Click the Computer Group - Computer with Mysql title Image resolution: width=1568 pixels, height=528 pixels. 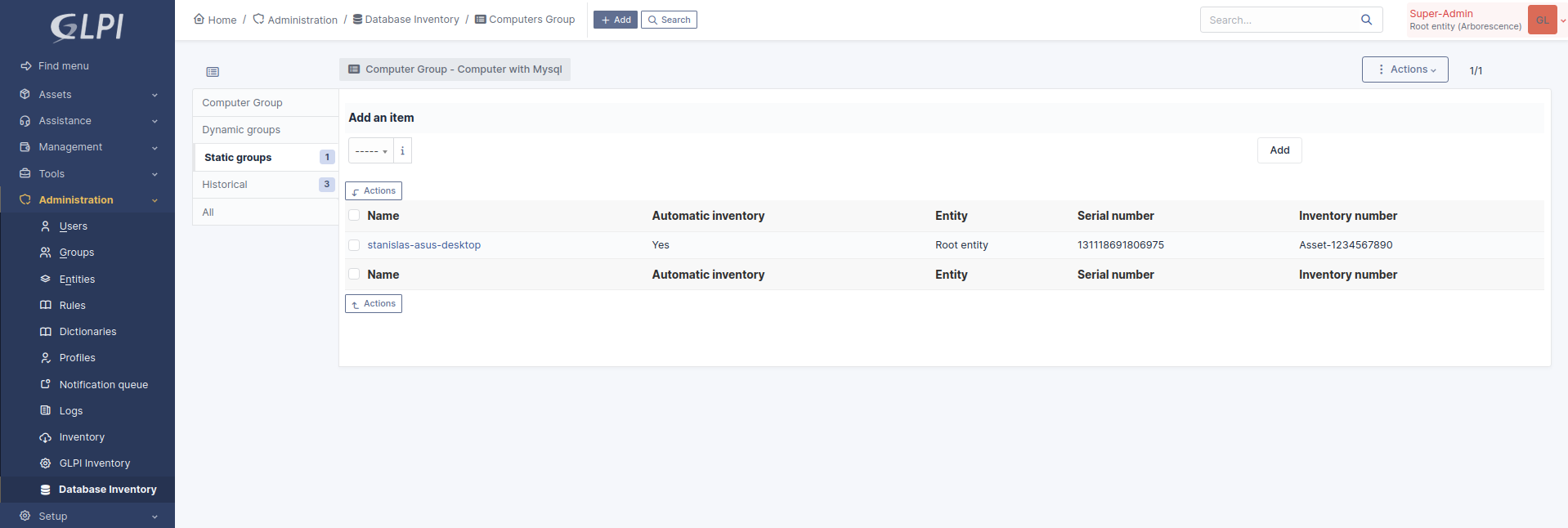click(455, 69)
